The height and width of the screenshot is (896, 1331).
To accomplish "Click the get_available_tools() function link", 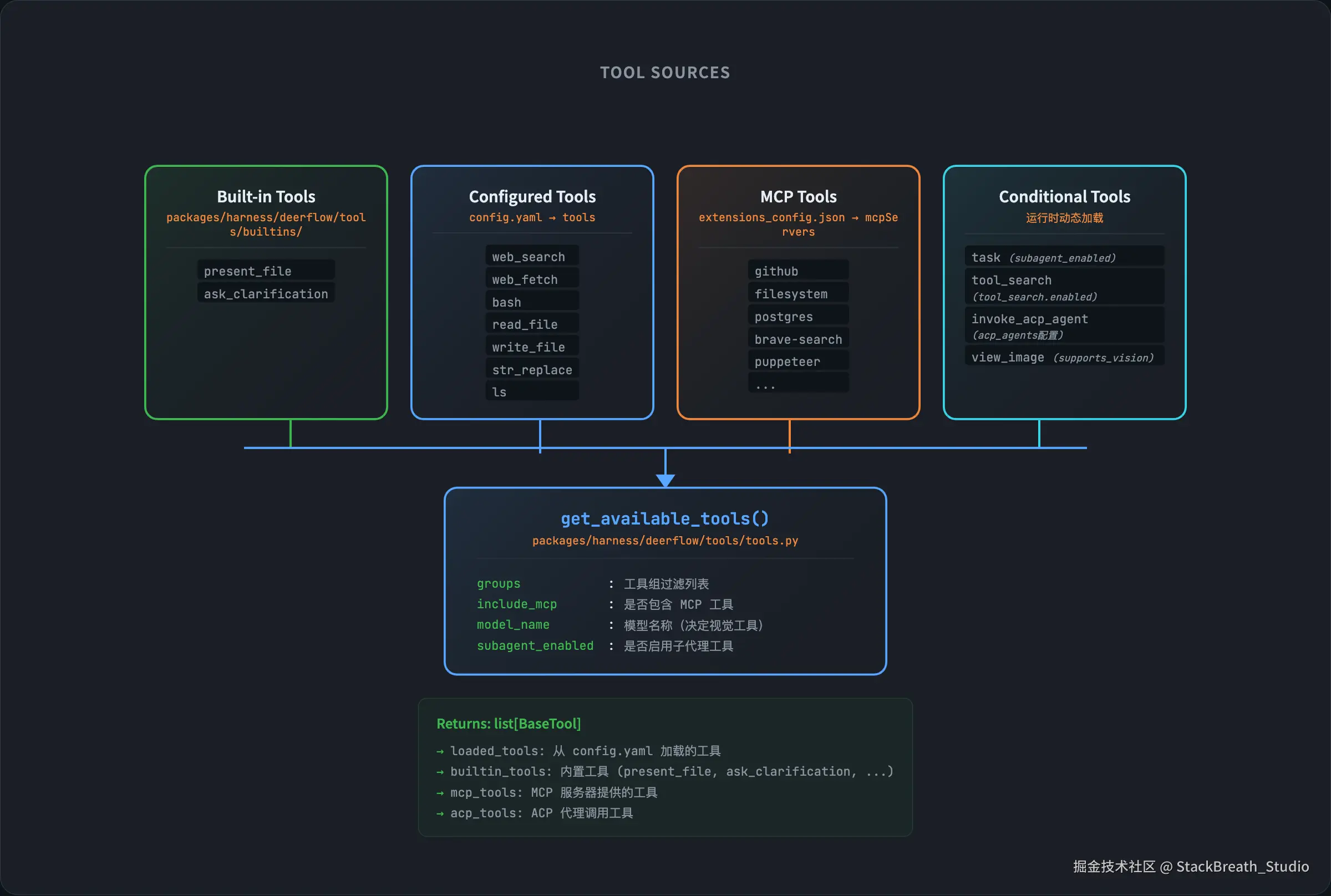I will (664, 518).
